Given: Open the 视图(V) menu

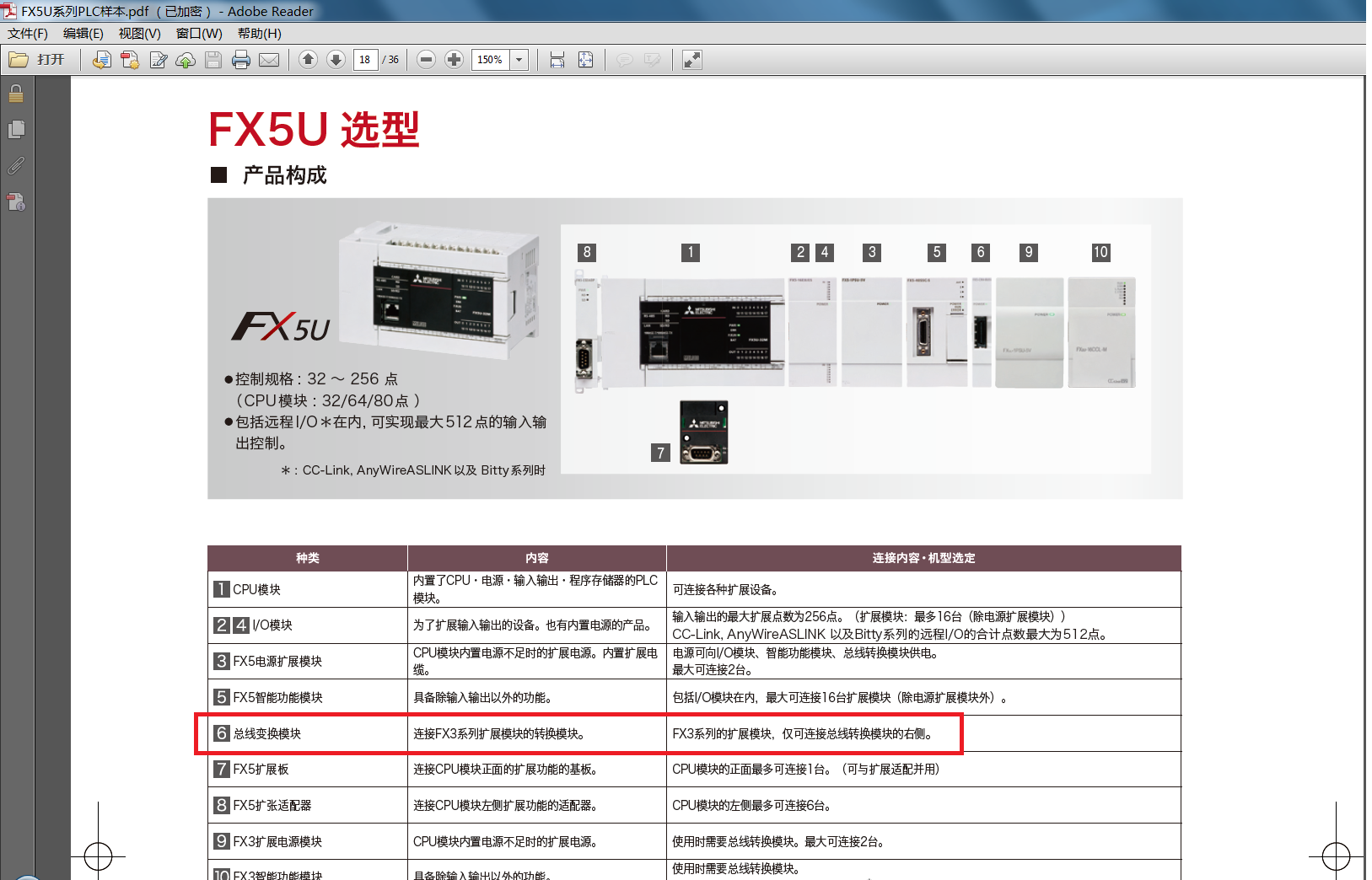Looking at the screenshot, I should pyautogui.click(x=139, y=34).
